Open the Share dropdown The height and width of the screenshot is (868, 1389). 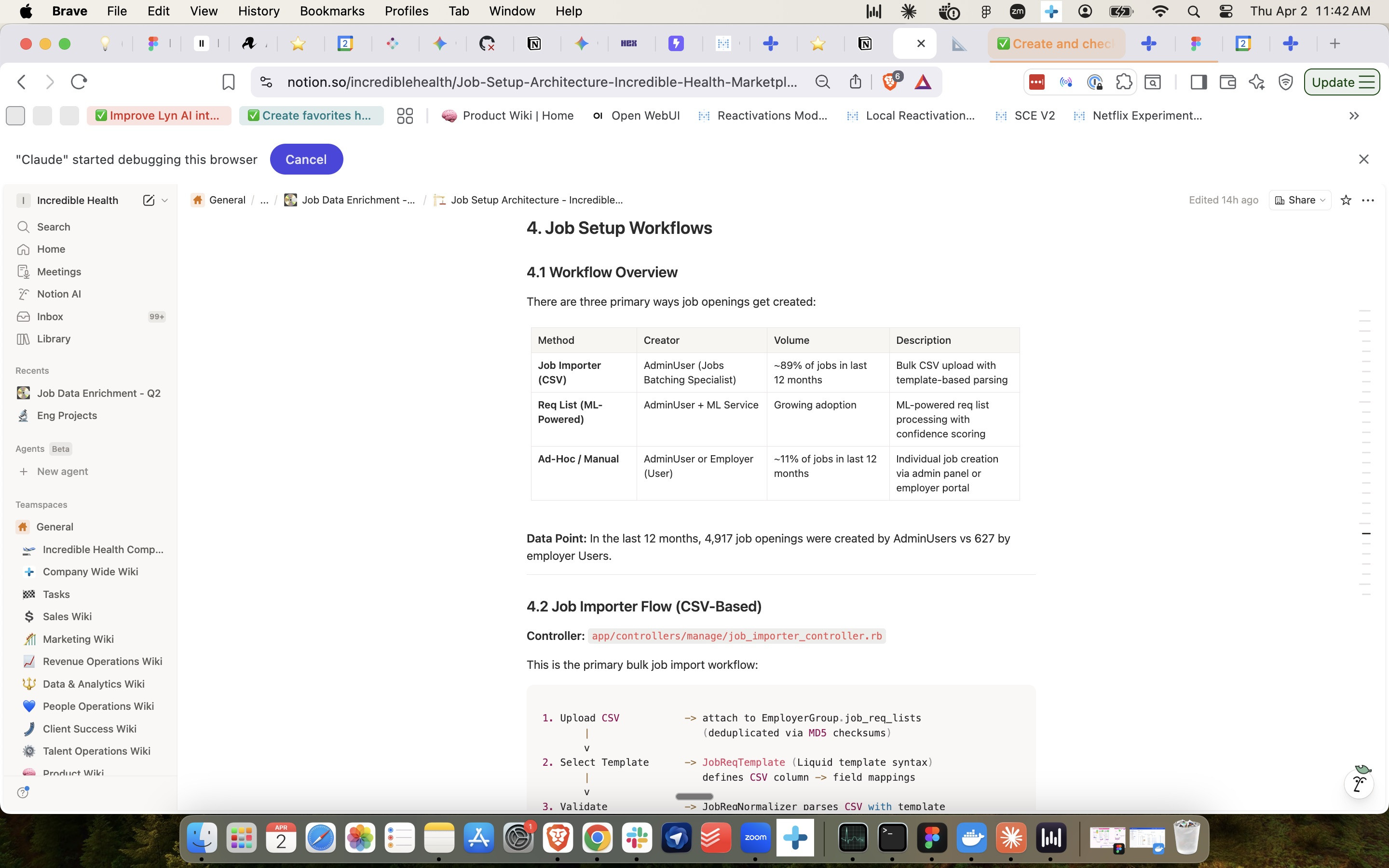tap(1299, 200)
